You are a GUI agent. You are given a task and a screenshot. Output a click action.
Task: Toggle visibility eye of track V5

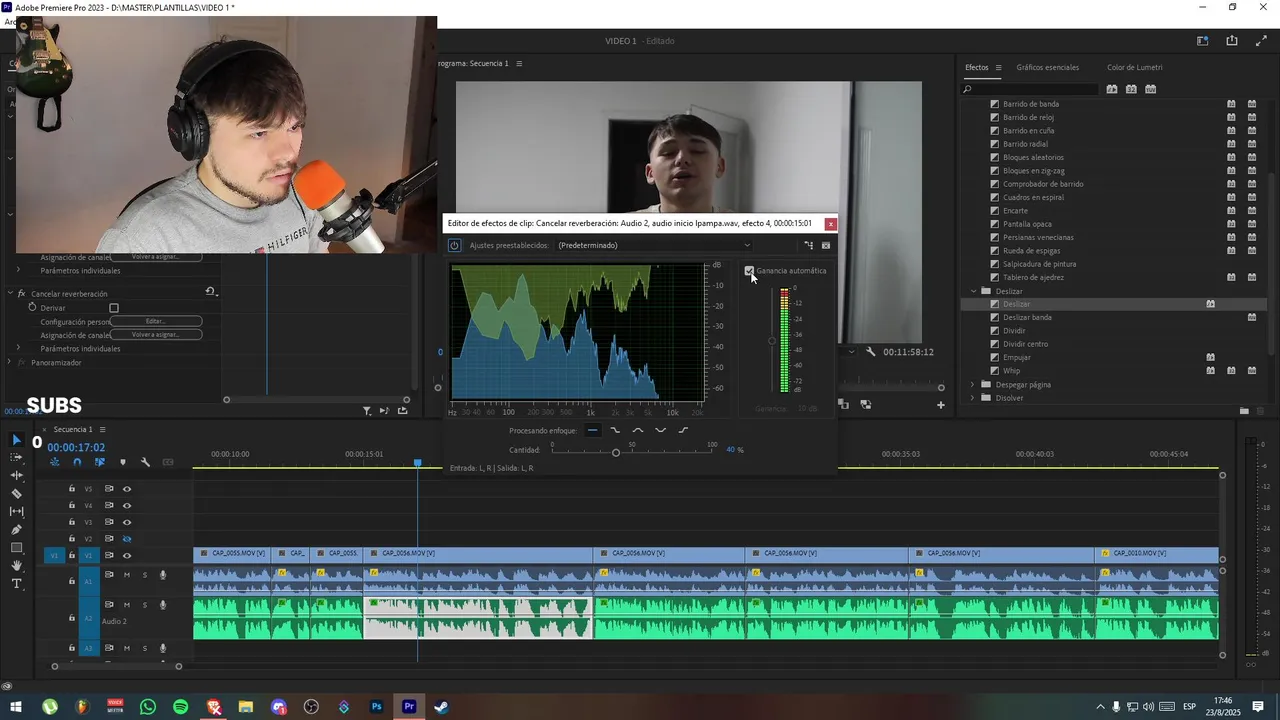coord(127,489)
